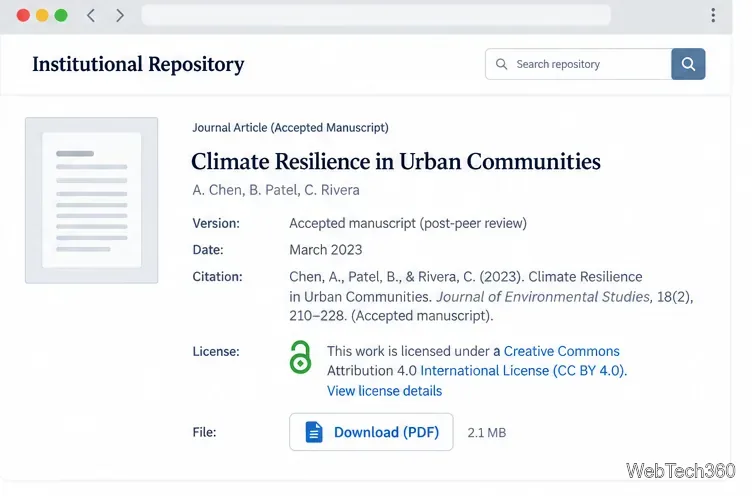Open the browser three-dot menu
Viewport: 752px width, 496px height.
(713, 15)
